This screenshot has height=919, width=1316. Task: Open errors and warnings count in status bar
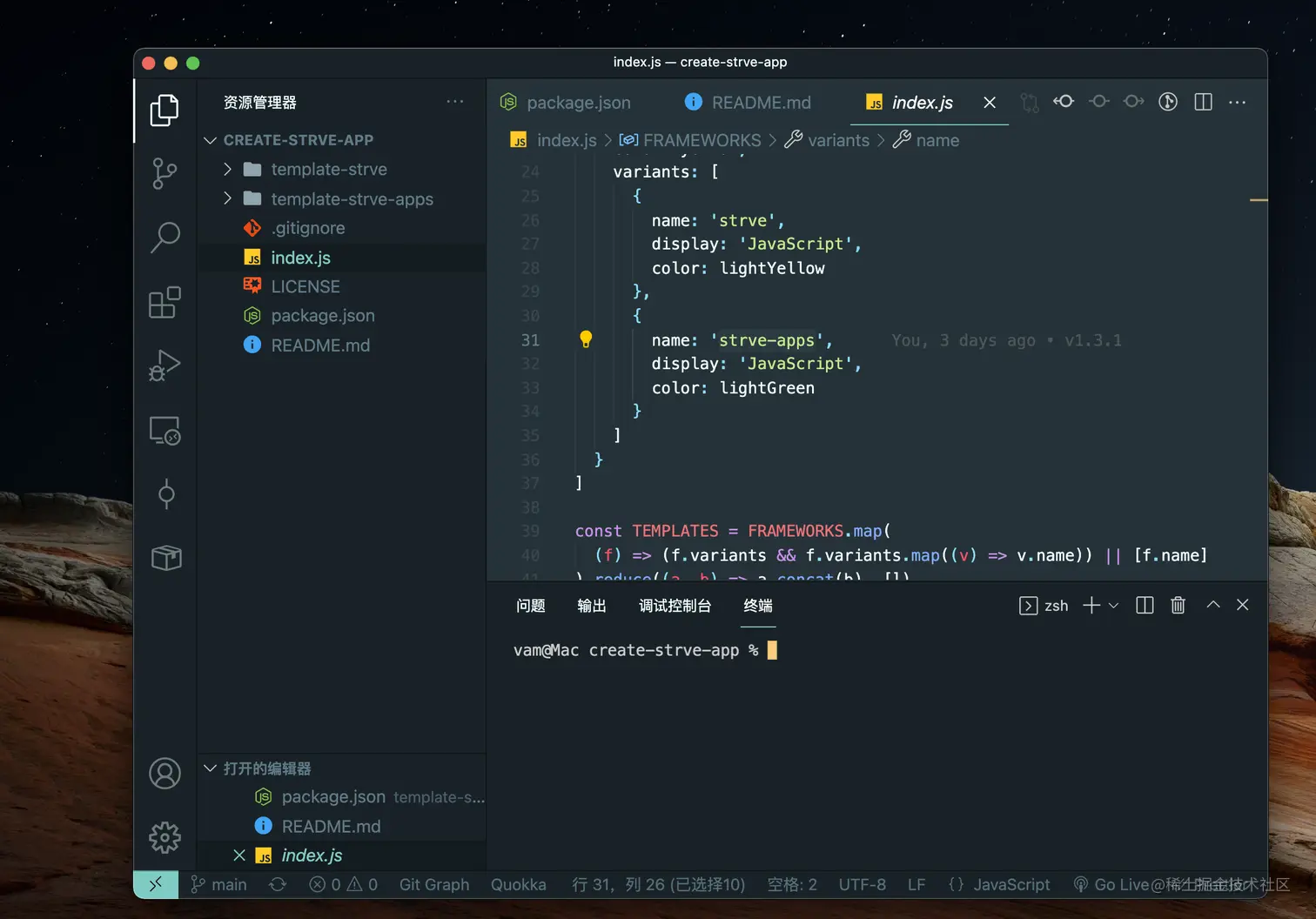pos(344,884)
